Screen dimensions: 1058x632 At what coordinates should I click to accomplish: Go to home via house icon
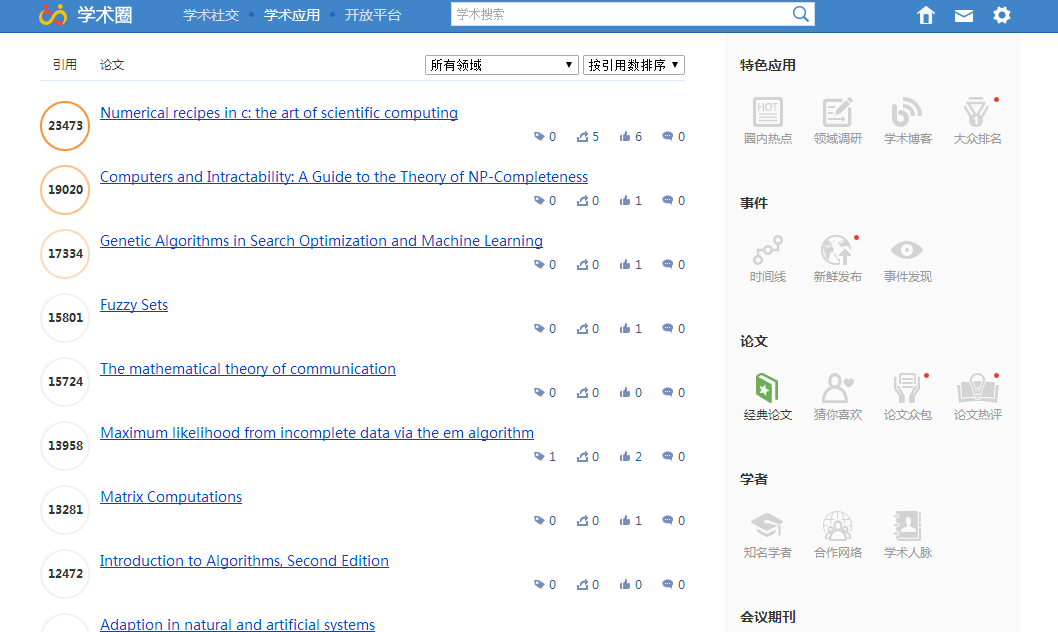[926, 15]
